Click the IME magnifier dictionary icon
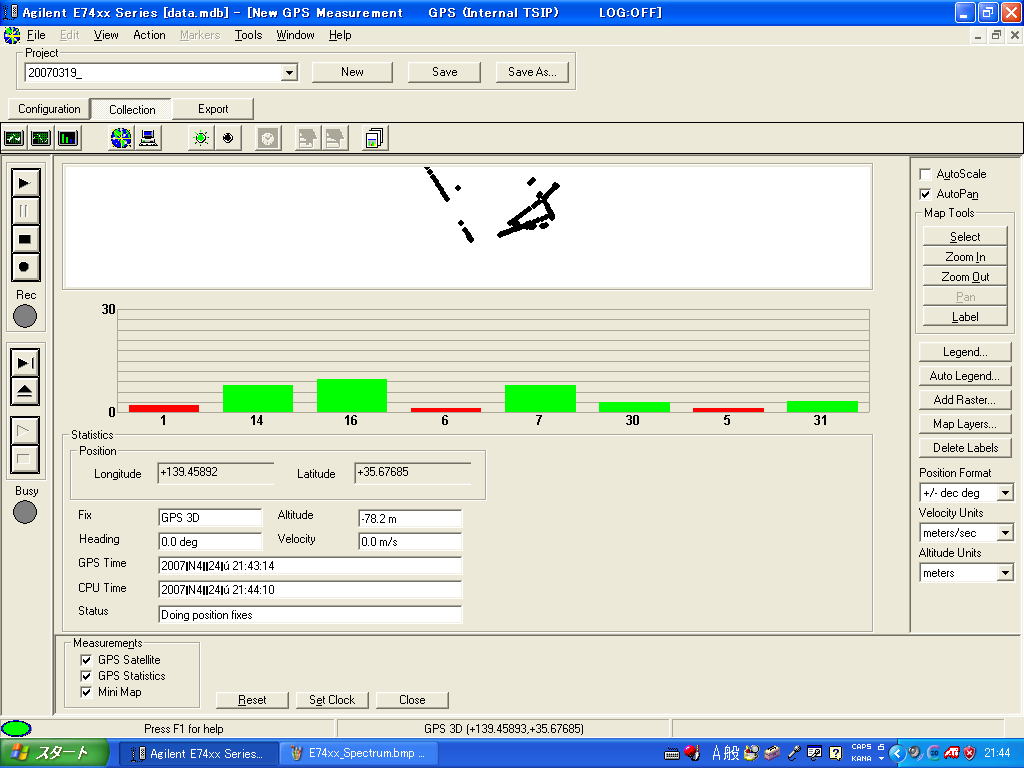This screenshot has height=768, width=1024. [751, 753]
